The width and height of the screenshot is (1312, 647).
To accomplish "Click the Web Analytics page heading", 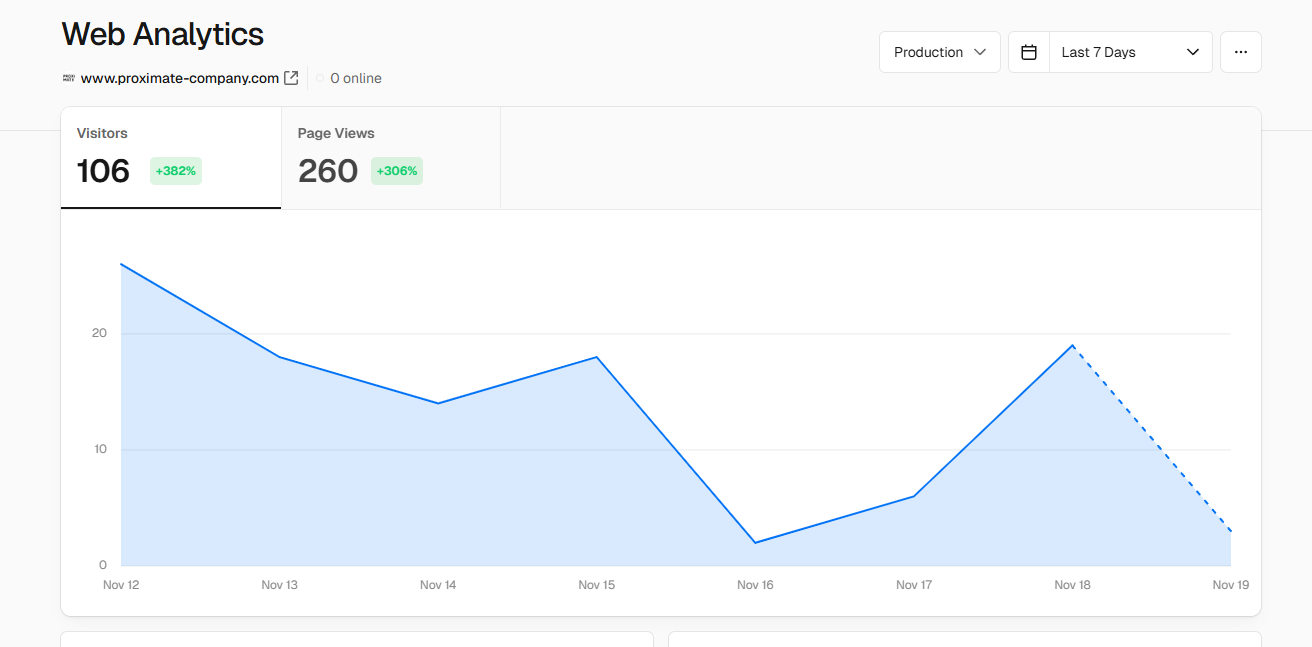I will [162, 34].
